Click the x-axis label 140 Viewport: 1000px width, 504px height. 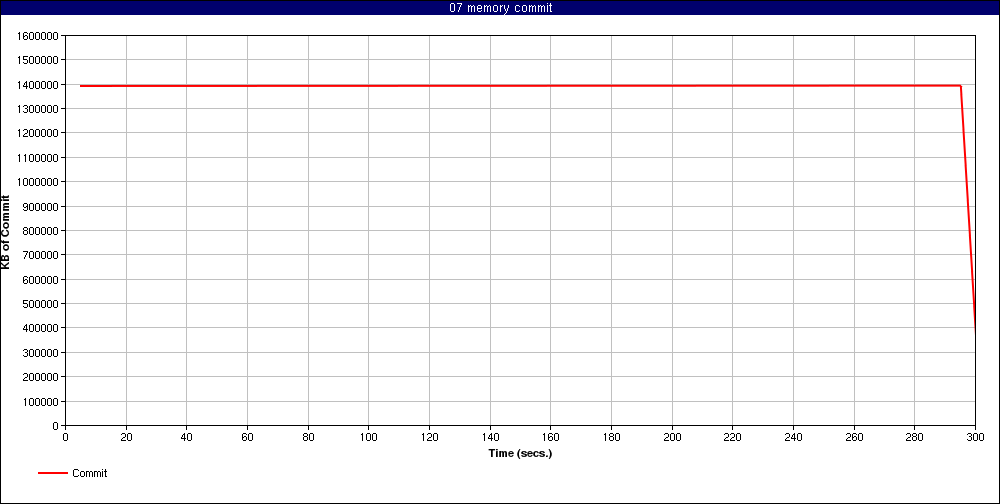click(x=490, y=437)
